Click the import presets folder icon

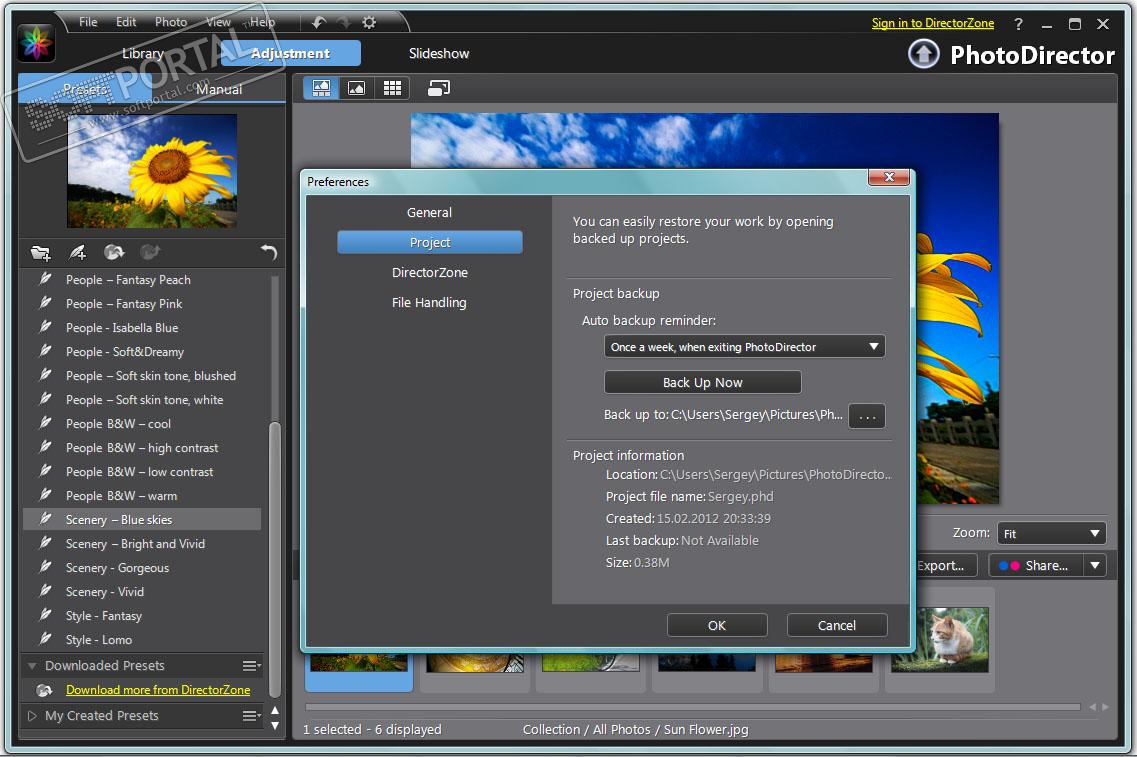pyautogui.click(x=41, y=252)
